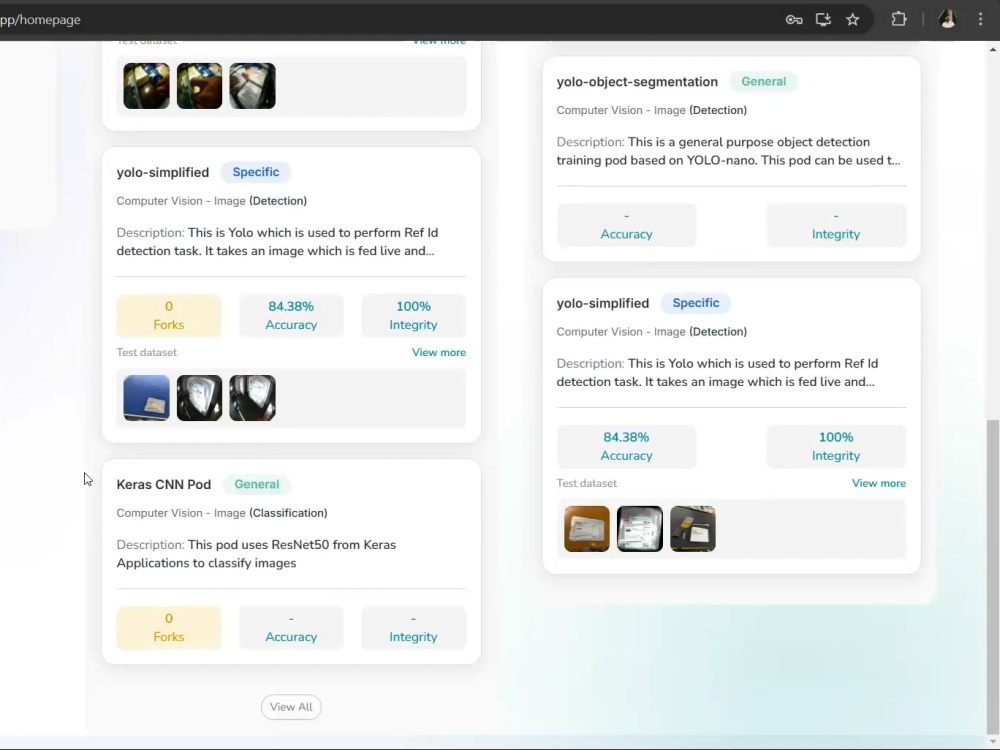The width and height of the screenshot is (1000, 750).
Task: Open the blue test image thumbnail in left yolo-simplified
Action: click(147, 398)
